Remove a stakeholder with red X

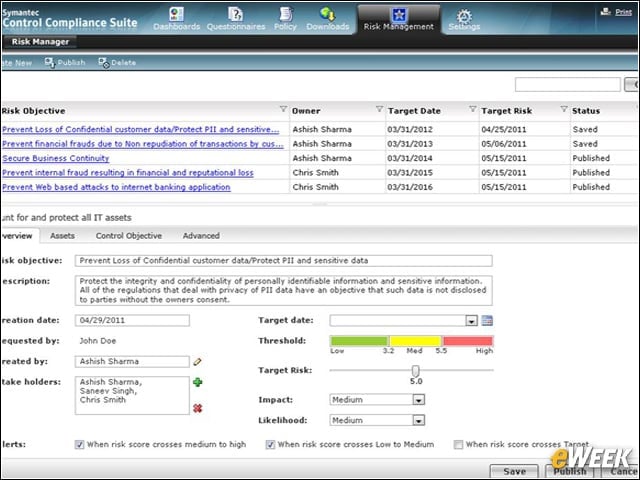tap(198, 408)
